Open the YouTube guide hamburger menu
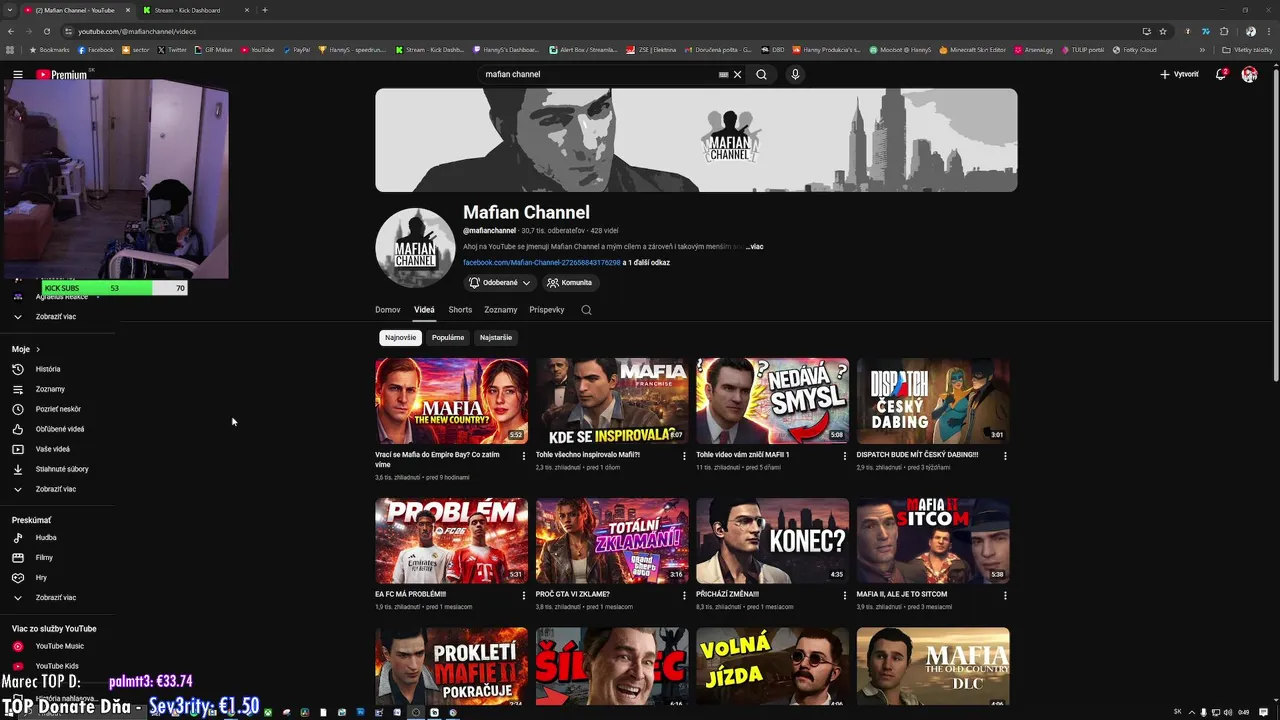 point(17,74)
